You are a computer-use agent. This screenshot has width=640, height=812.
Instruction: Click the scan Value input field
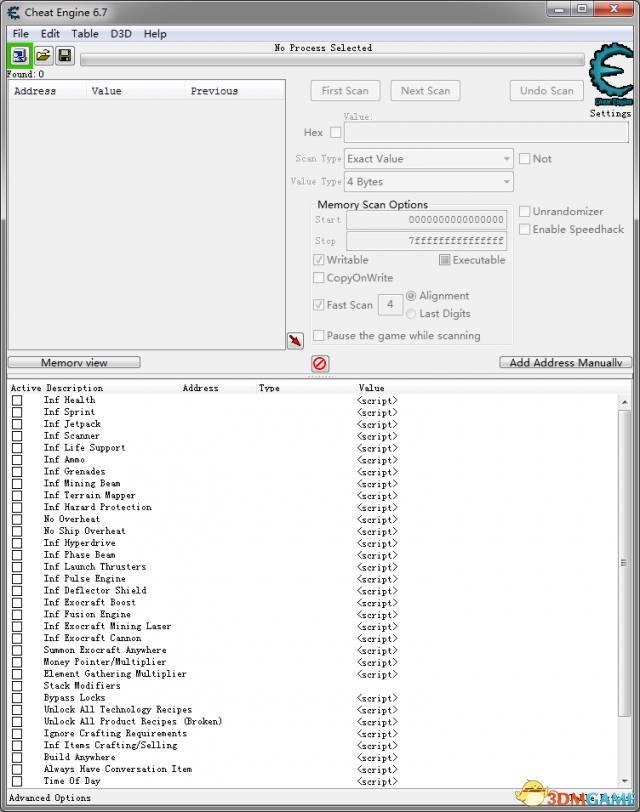point(486,133)
